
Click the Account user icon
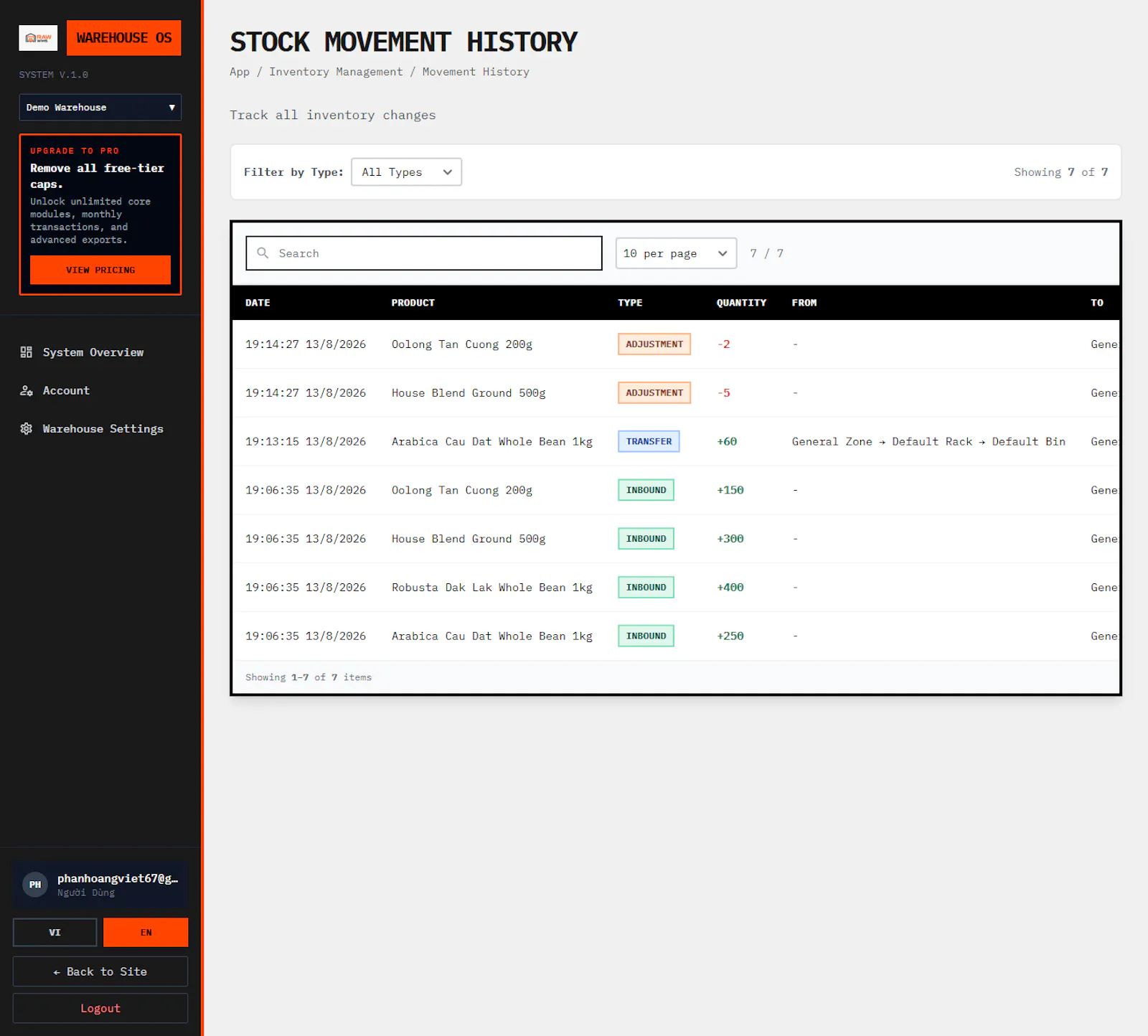pyautogui.click(x=27, y=390)
